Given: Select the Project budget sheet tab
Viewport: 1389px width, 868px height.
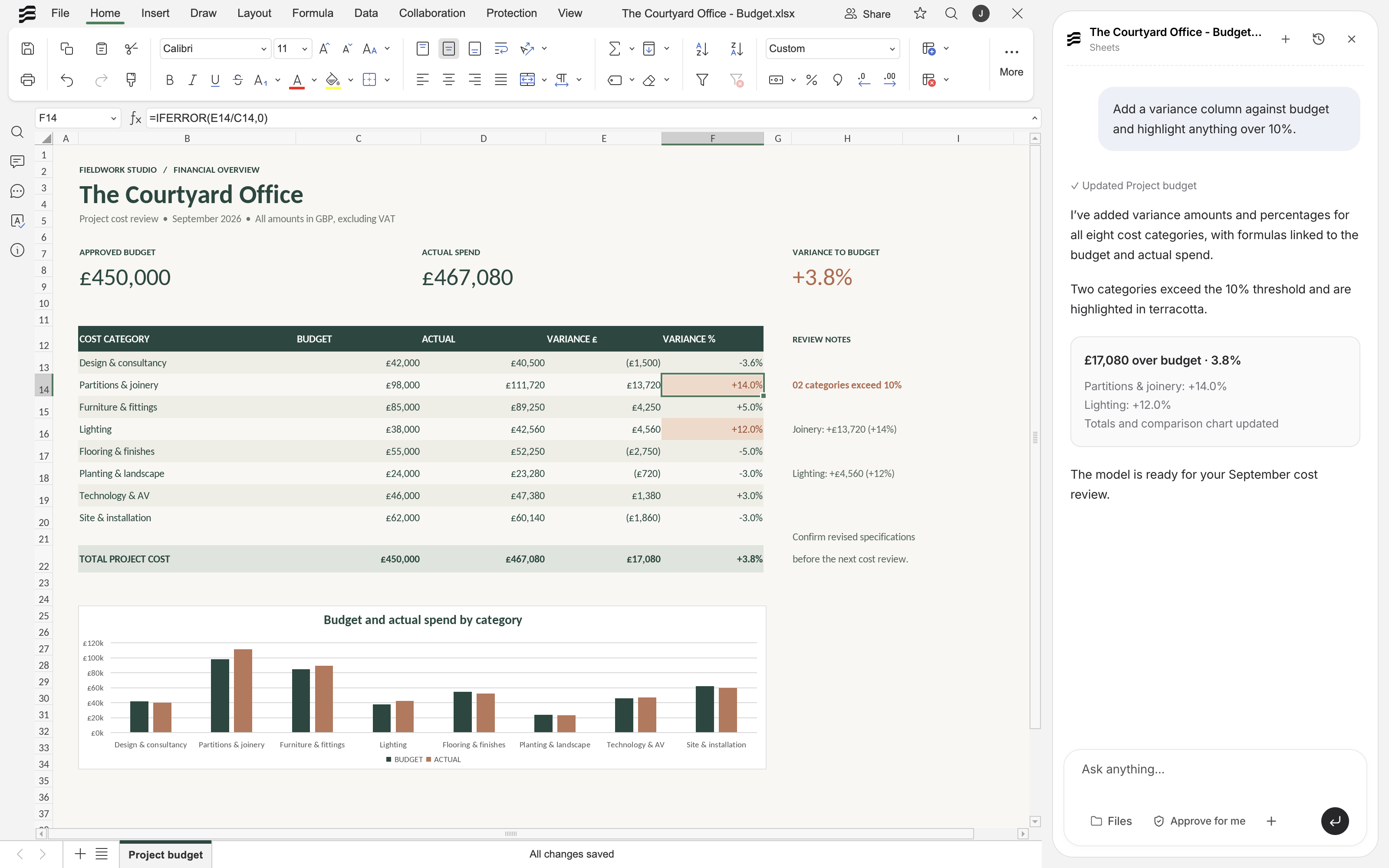Looking at the screenshot, I should click(x=165, y=854).
